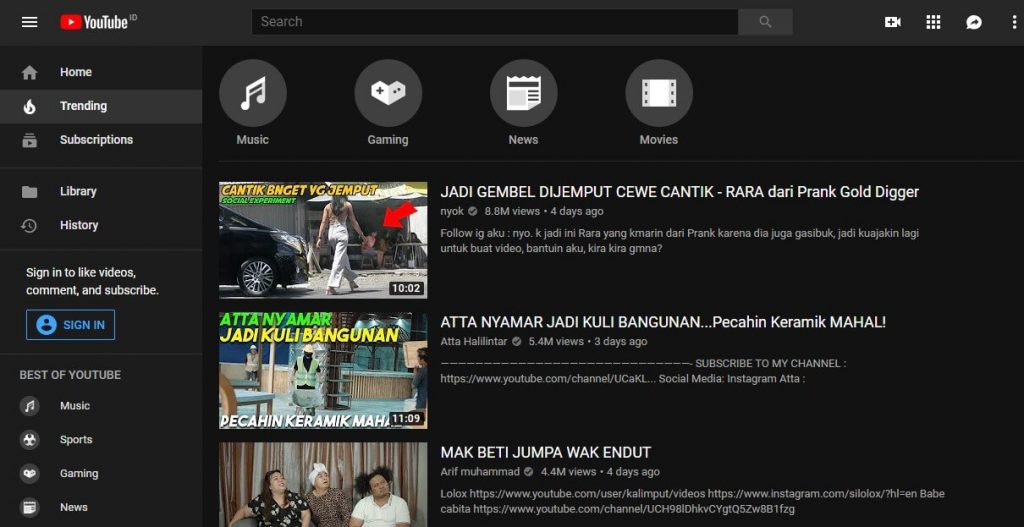The image size is (1024, 527).
Task: Click the description starting 'Lolox https'
Action: pyautogui.click(x=692, y=502)
